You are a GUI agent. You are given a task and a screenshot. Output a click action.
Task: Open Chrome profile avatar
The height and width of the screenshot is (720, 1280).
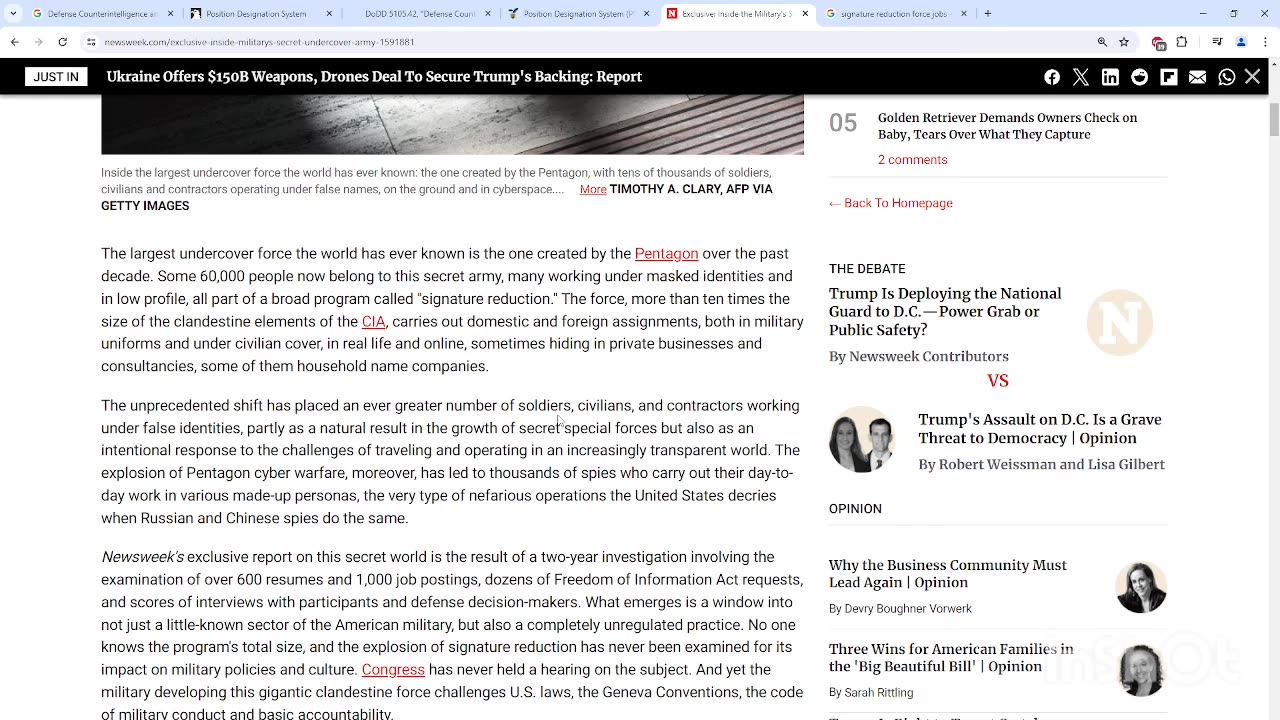[1241, 42]
